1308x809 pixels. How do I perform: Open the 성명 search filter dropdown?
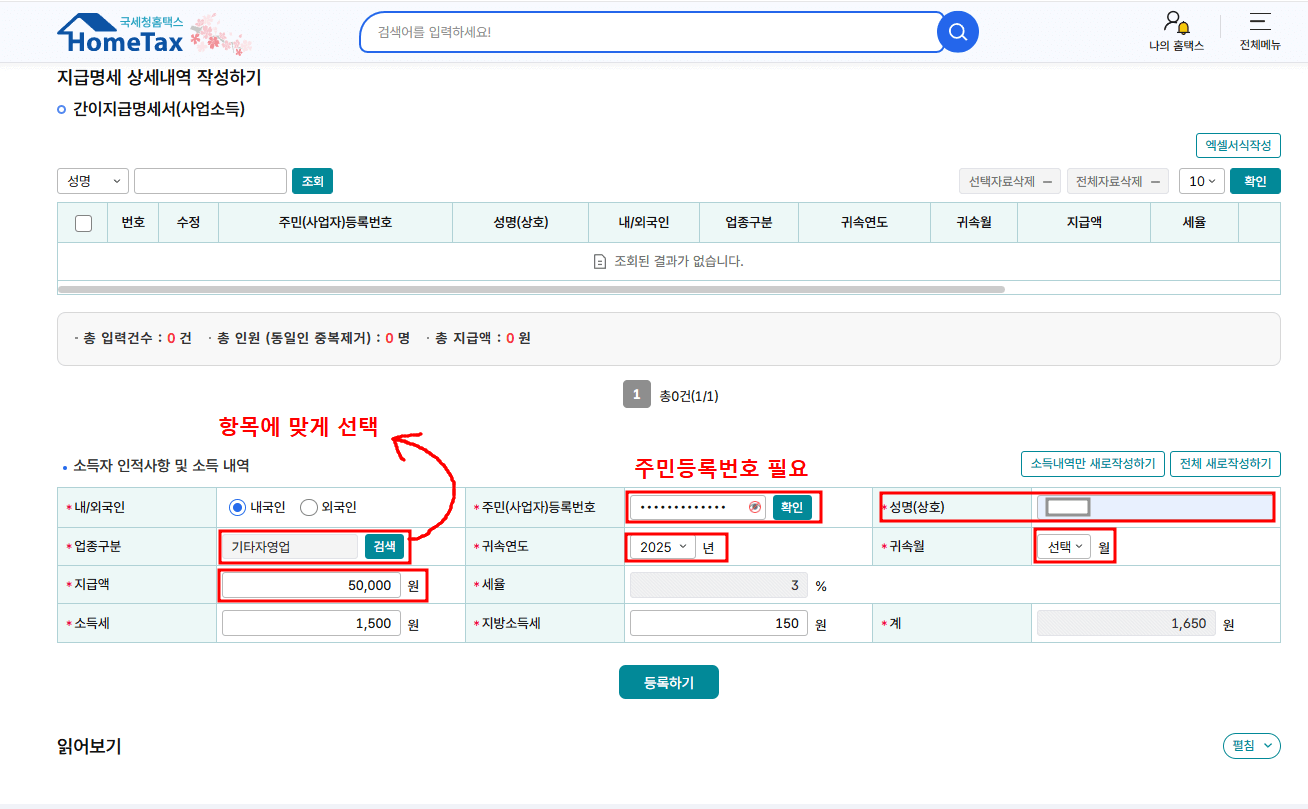pos(92,181)
